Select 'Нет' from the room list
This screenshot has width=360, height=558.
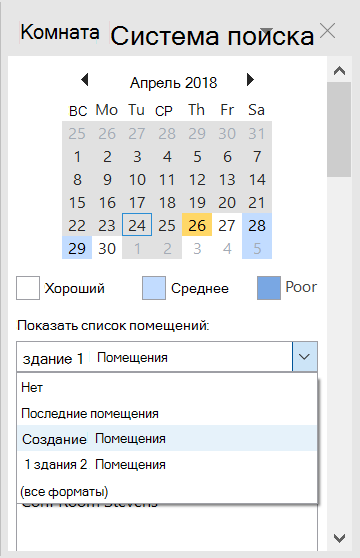coord(167,387)
